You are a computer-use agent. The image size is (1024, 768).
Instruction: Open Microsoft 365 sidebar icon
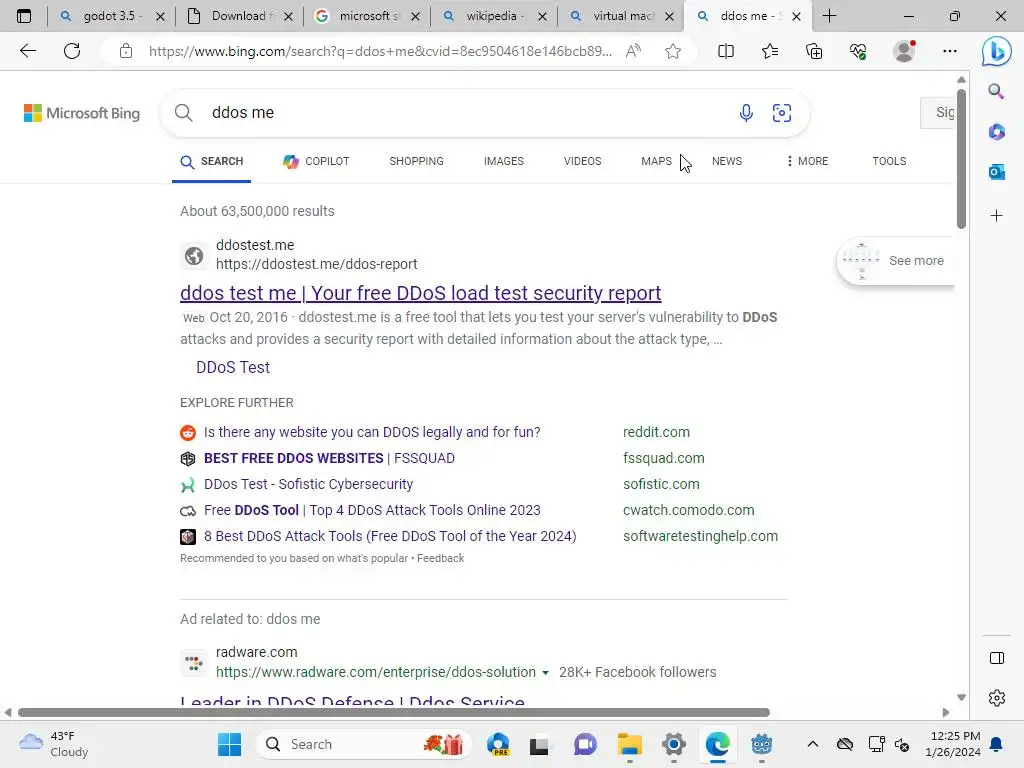click(x=996, y=132)
